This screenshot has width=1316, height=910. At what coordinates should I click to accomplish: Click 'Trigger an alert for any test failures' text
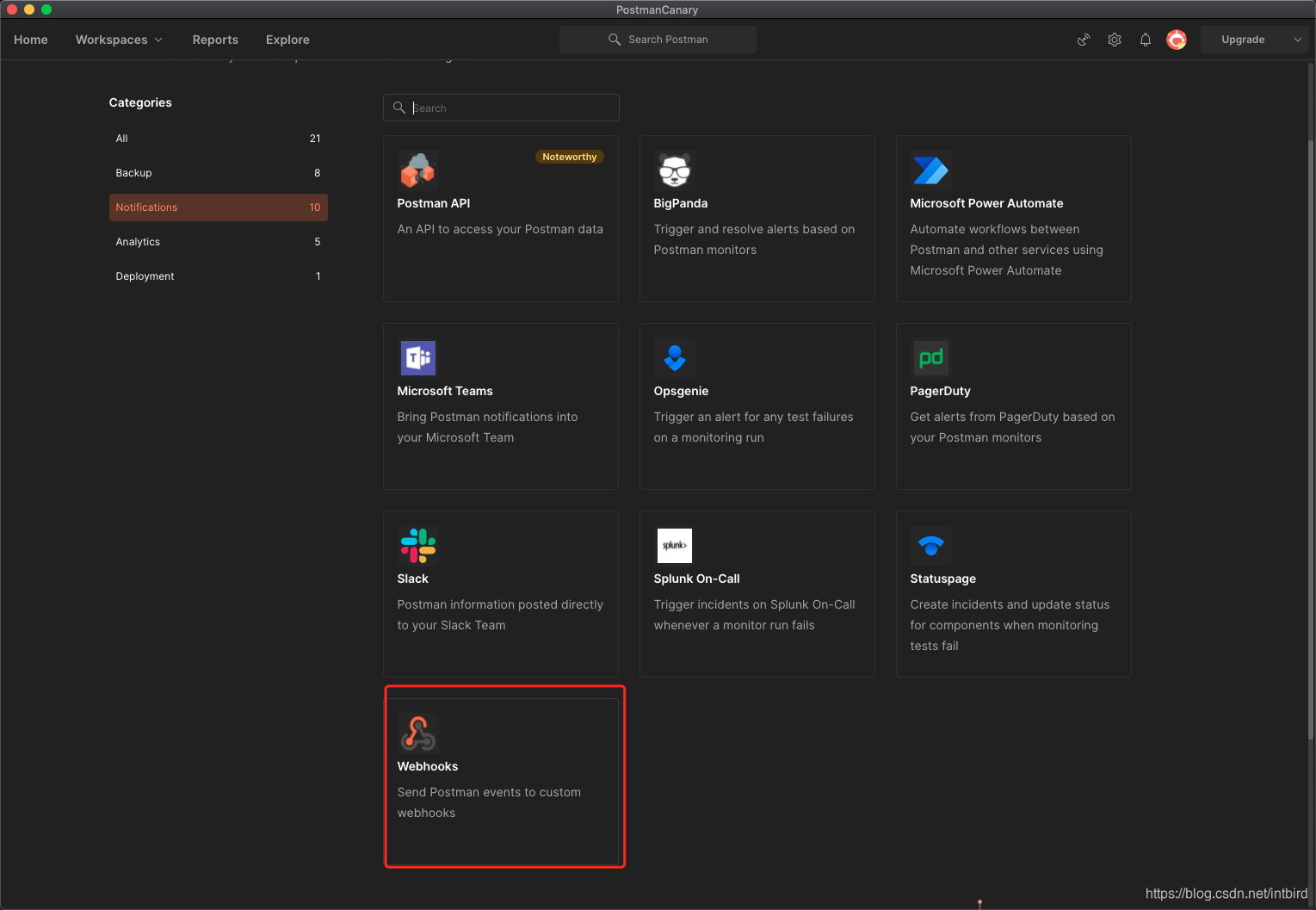pos(753,427)
